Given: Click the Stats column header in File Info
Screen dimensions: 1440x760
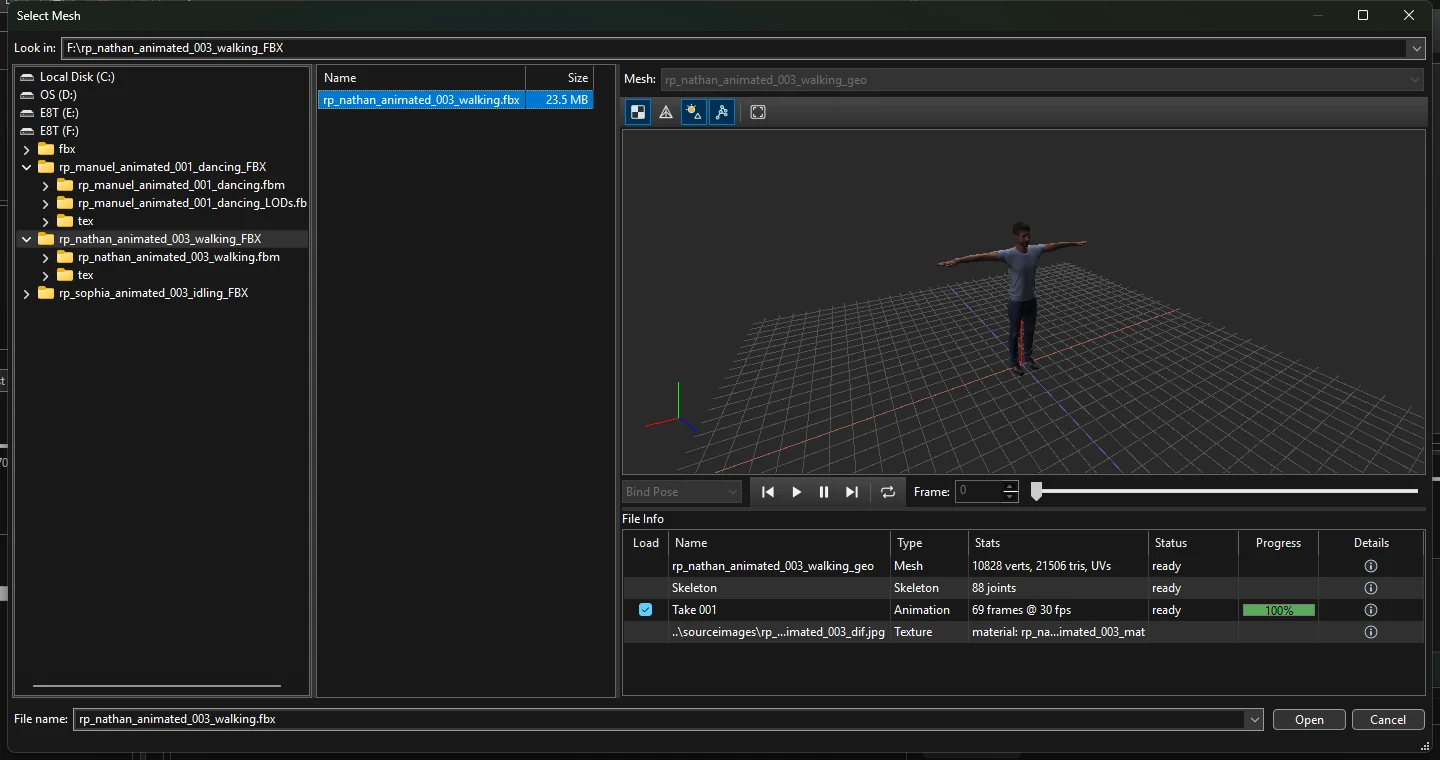Looking at the screenshot, I should 1058,543.
